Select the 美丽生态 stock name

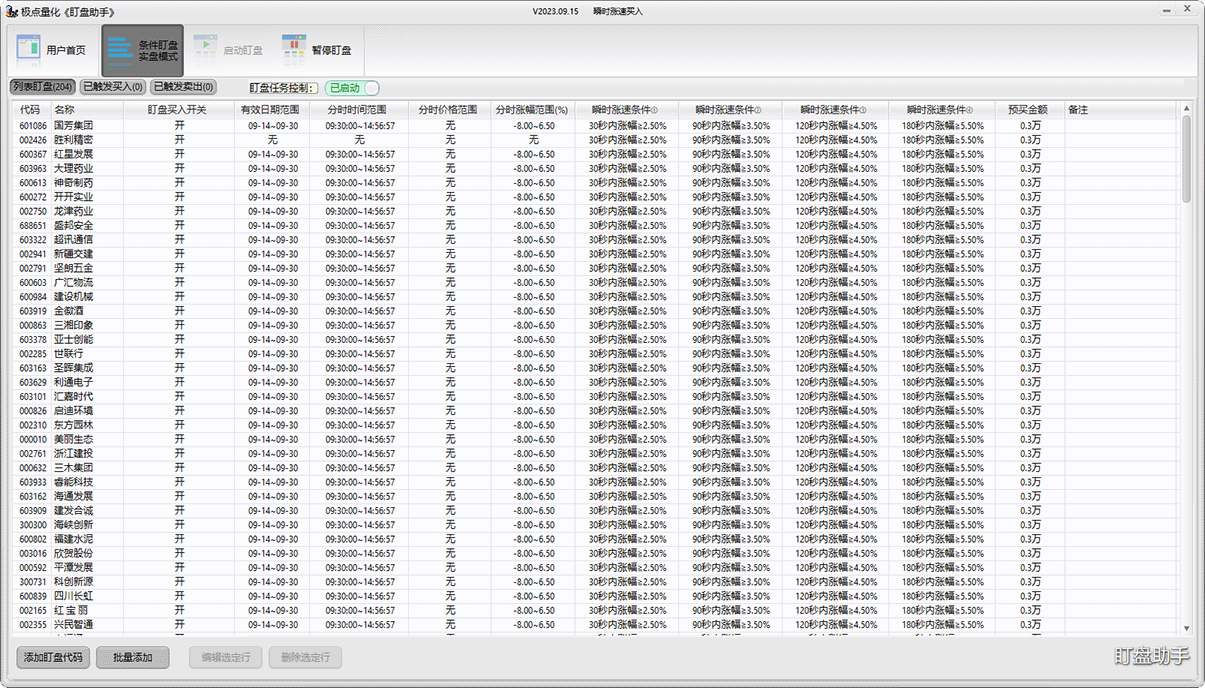pos(73,440)
